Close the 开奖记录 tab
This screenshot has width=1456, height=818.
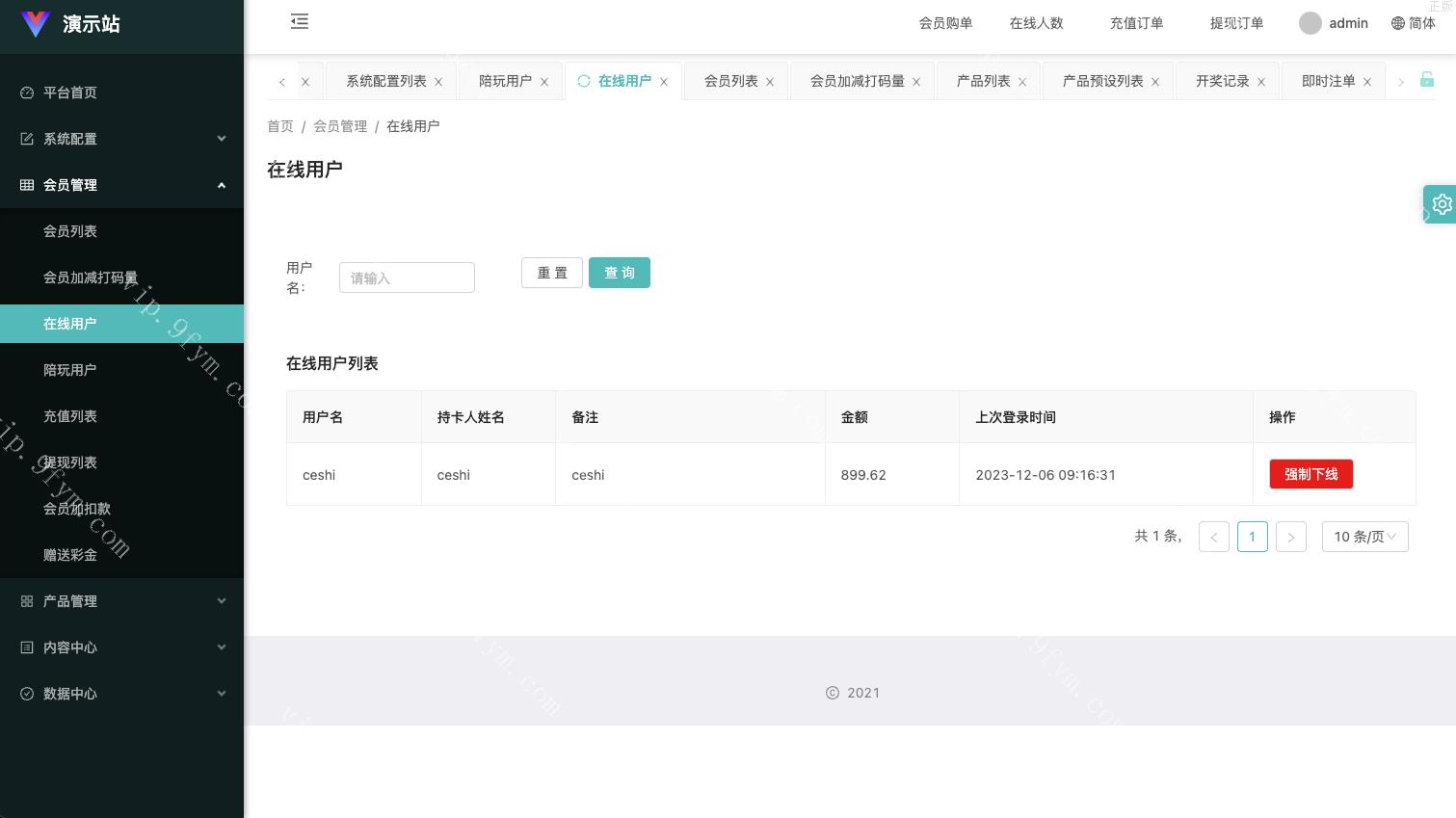click(1261, 82)
